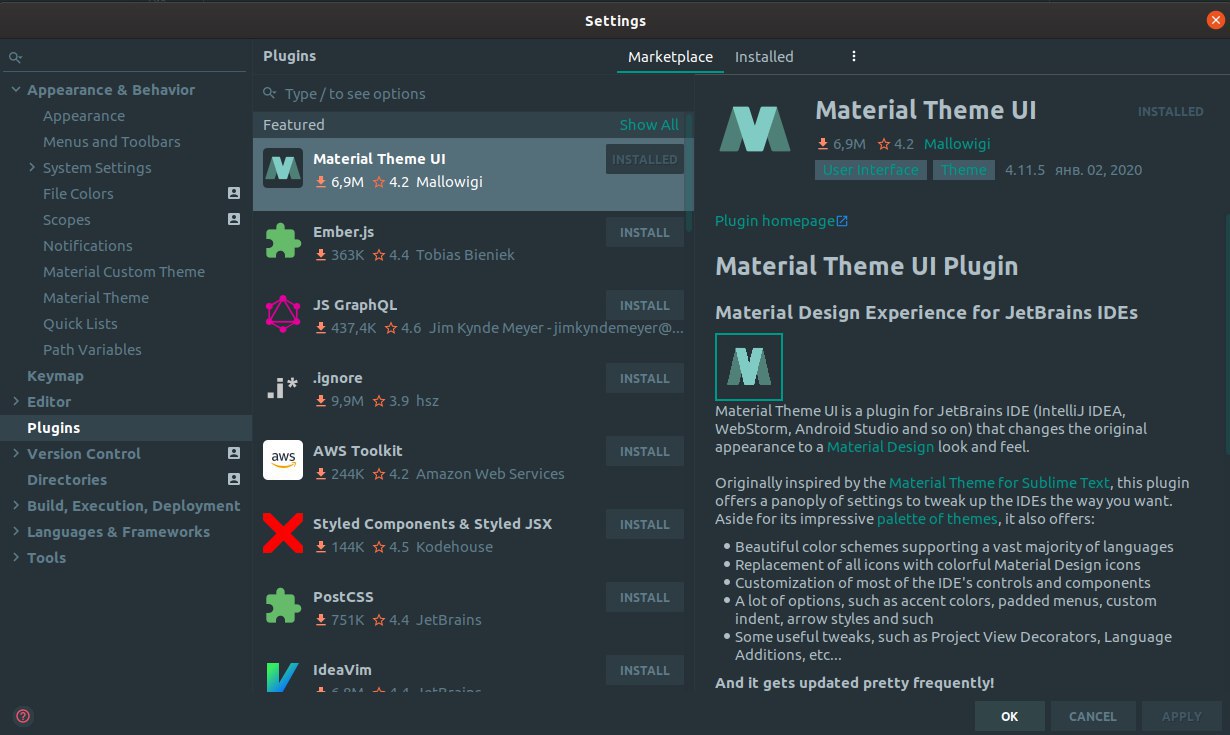Open the plugins options kebab menu
The width and height of the screenshot is (1230, 735).
tap(854, 57)
